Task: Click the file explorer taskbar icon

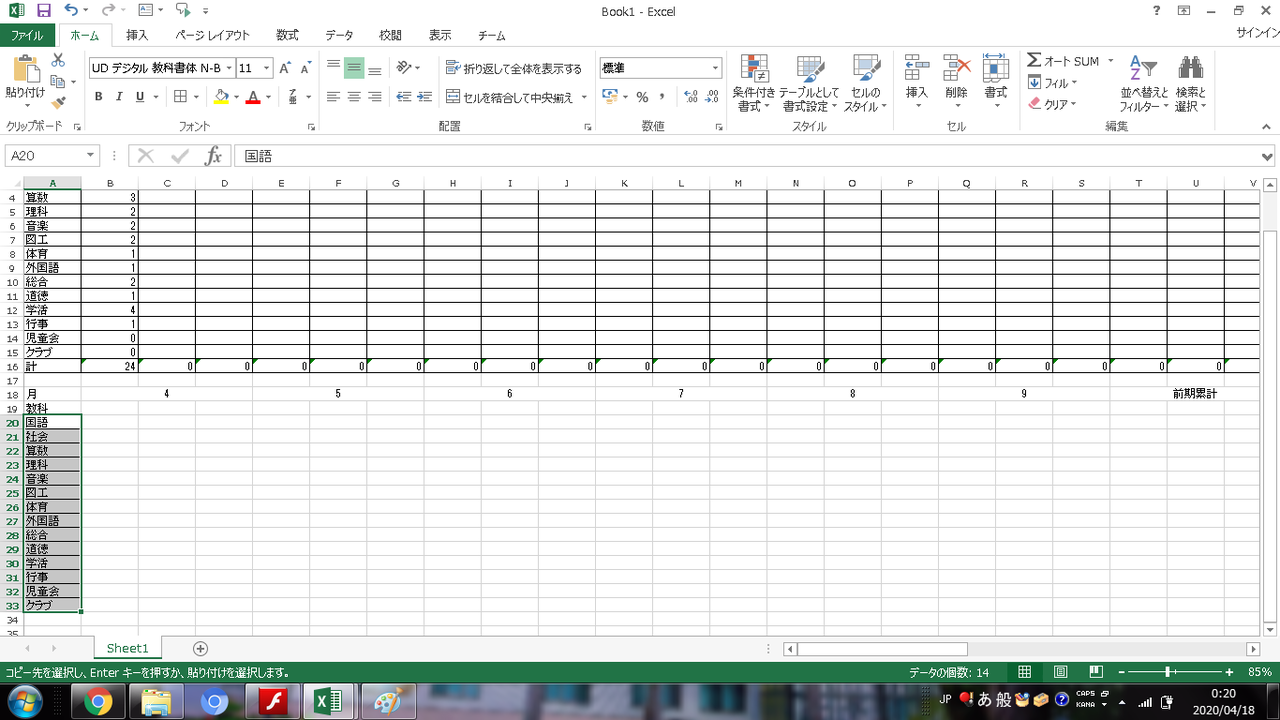Action: 156,702
